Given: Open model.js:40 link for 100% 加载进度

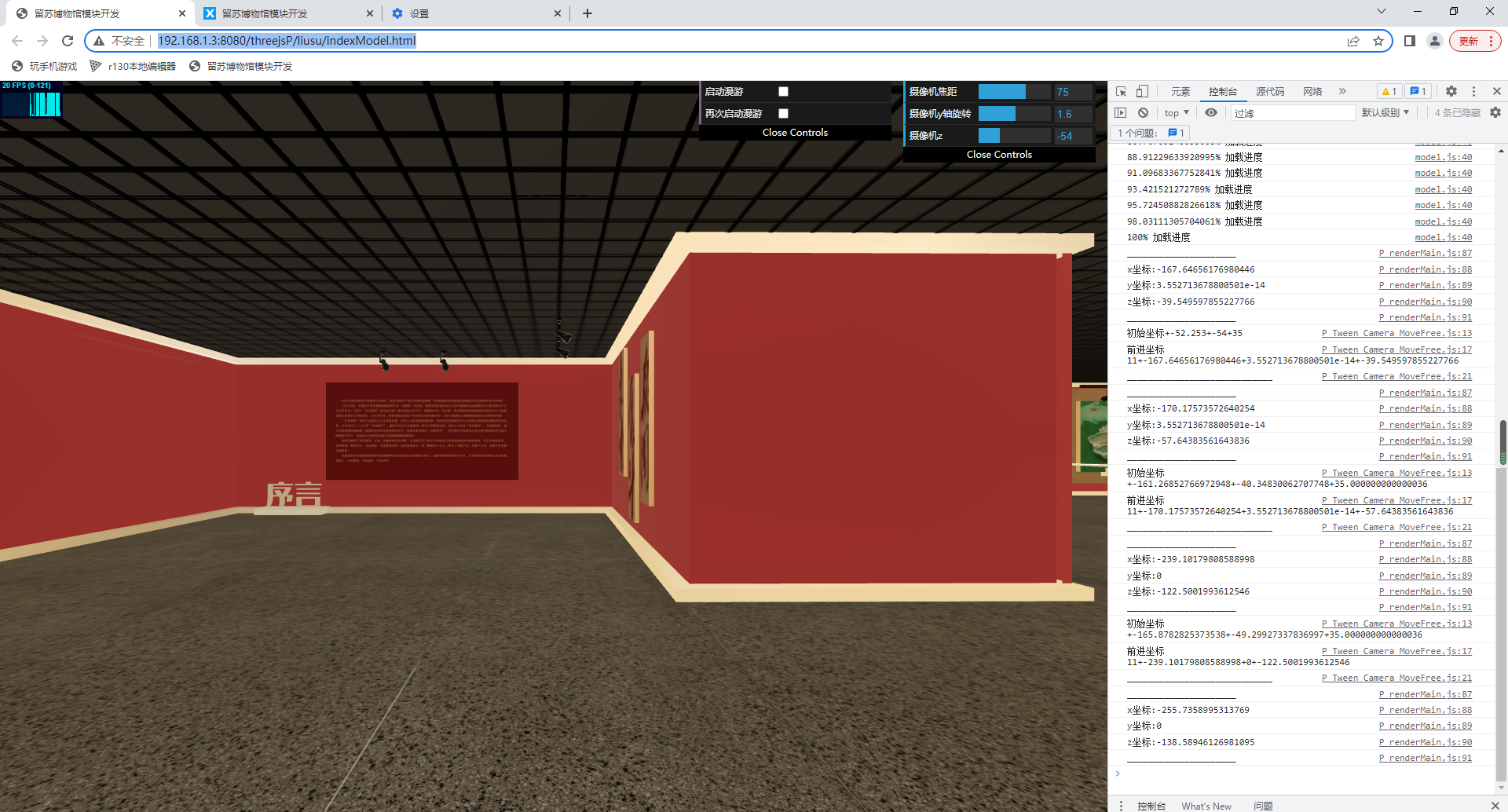Looking at the screenshot, I should coord(1444,237).
